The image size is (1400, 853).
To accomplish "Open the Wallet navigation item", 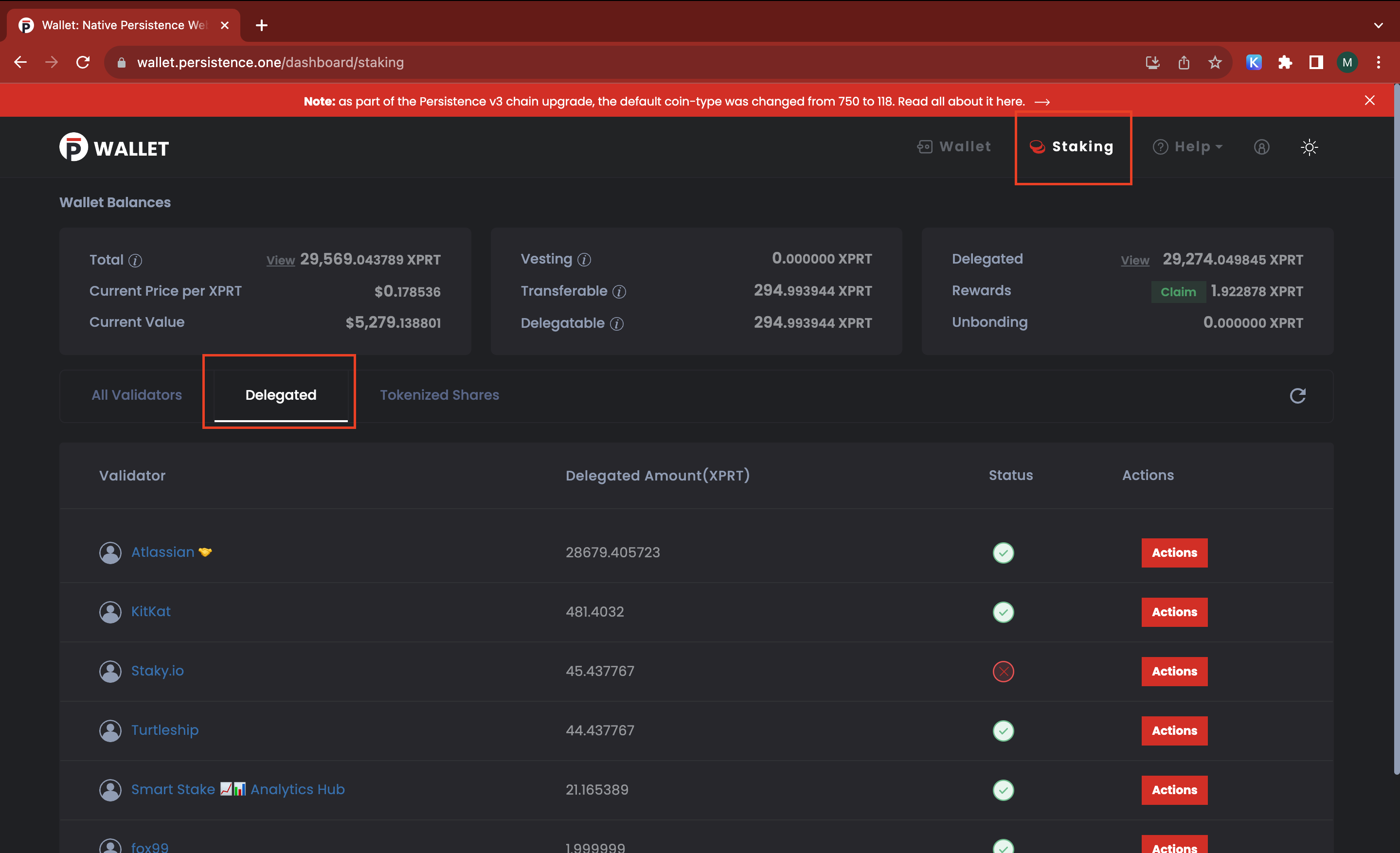I will tap(954, 147).
